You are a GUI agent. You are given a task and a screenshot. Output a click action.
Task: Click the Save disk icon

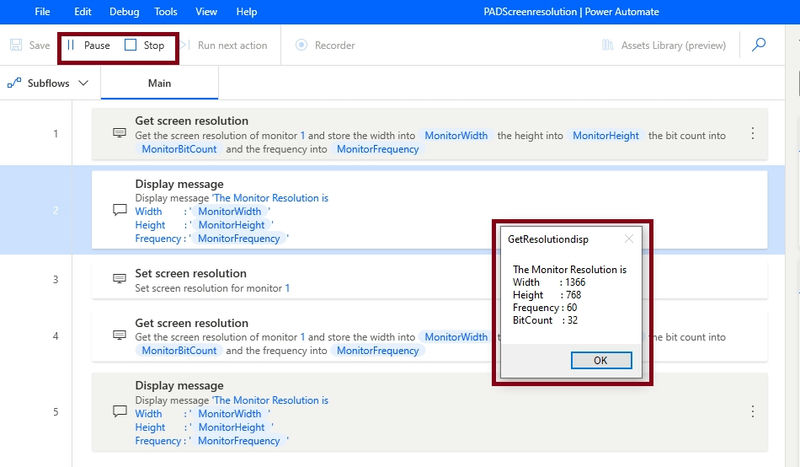16,45
